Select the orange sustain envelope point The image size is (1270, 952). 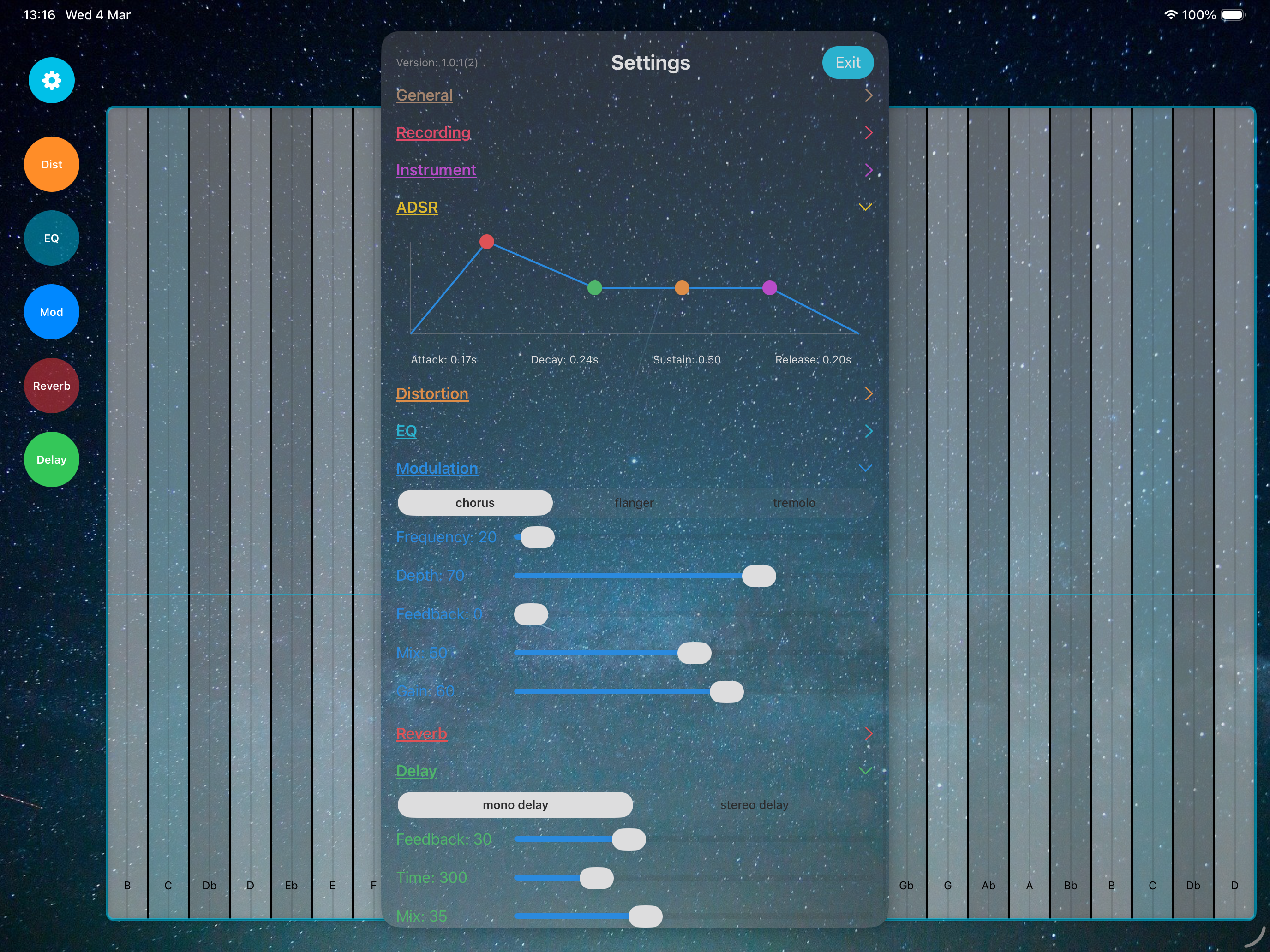tap(682, 287)
